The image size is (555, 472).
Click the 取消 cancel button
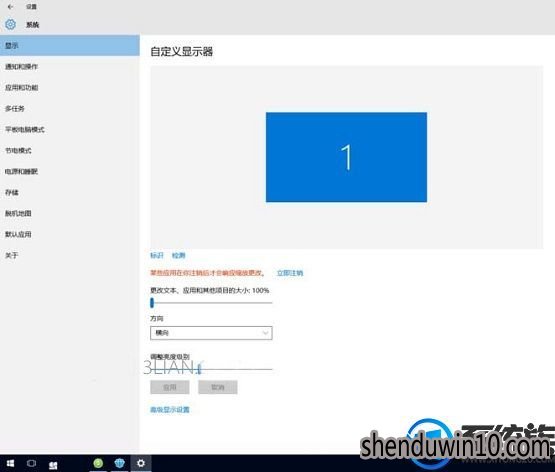point(218,387)
